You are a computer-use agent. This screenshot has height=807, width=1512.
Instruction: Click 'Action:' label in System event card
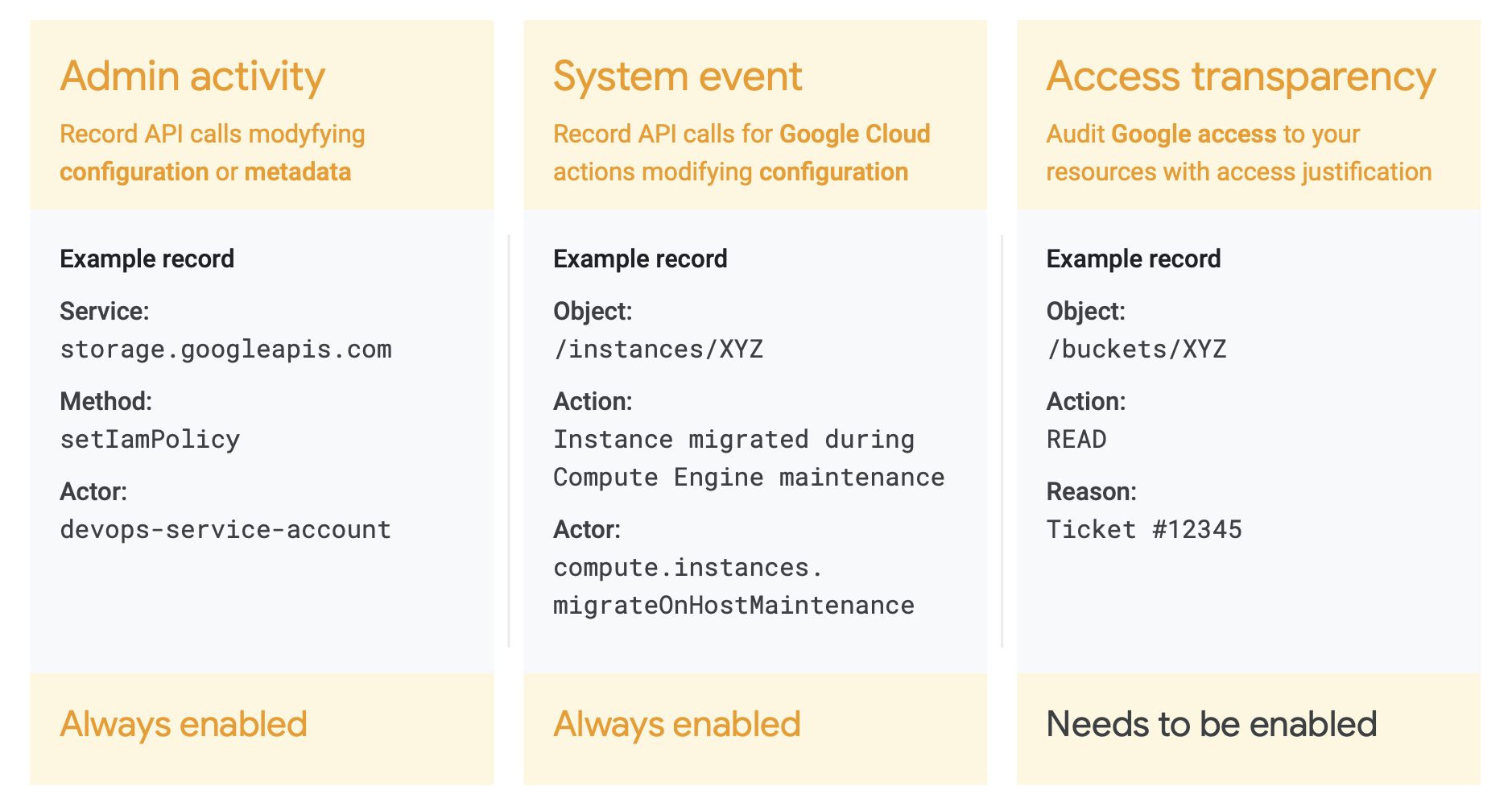pos(593,401)
